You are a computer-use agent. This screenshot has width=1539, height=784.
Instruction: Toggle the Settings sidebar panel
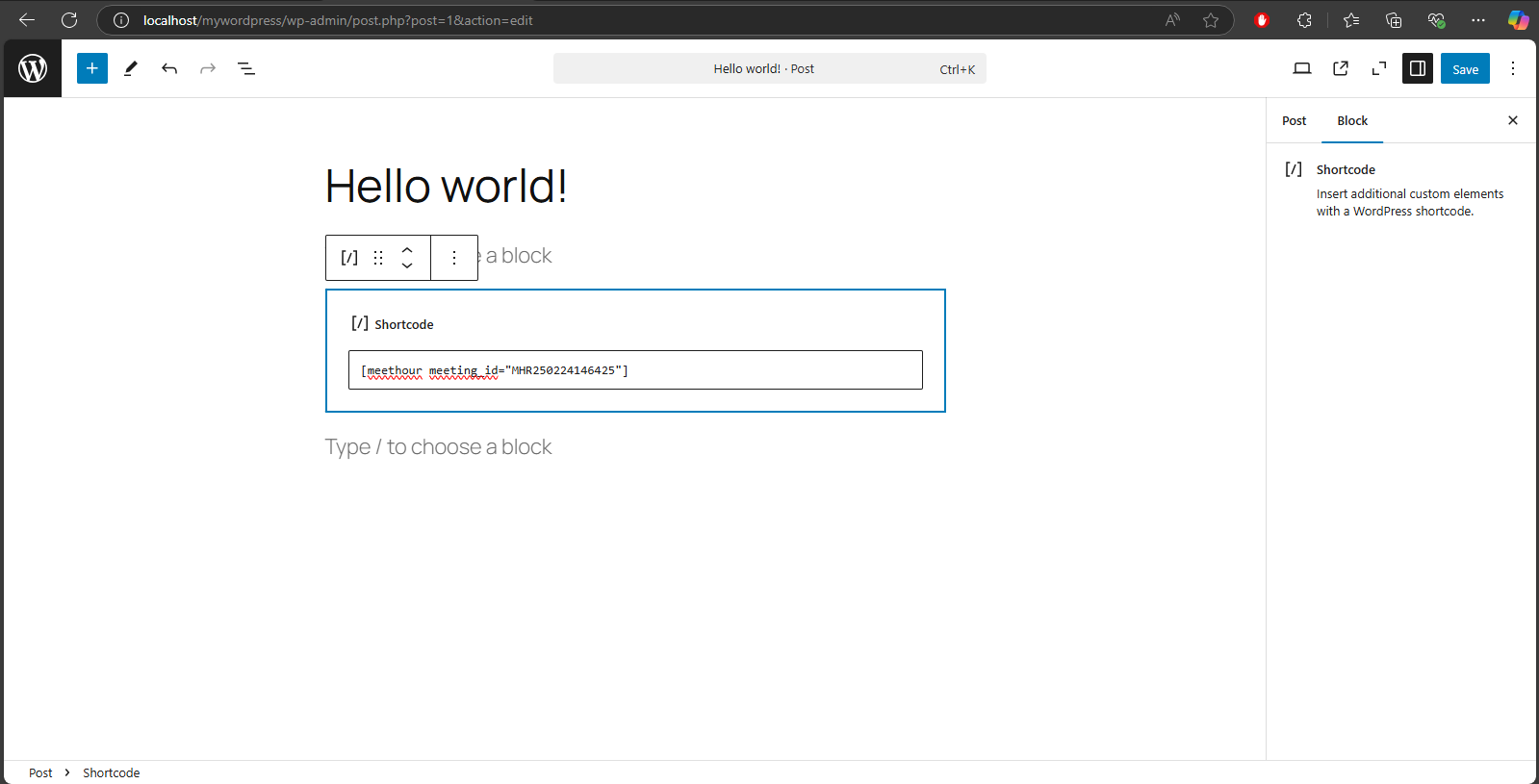click(x=1418, y=68)
